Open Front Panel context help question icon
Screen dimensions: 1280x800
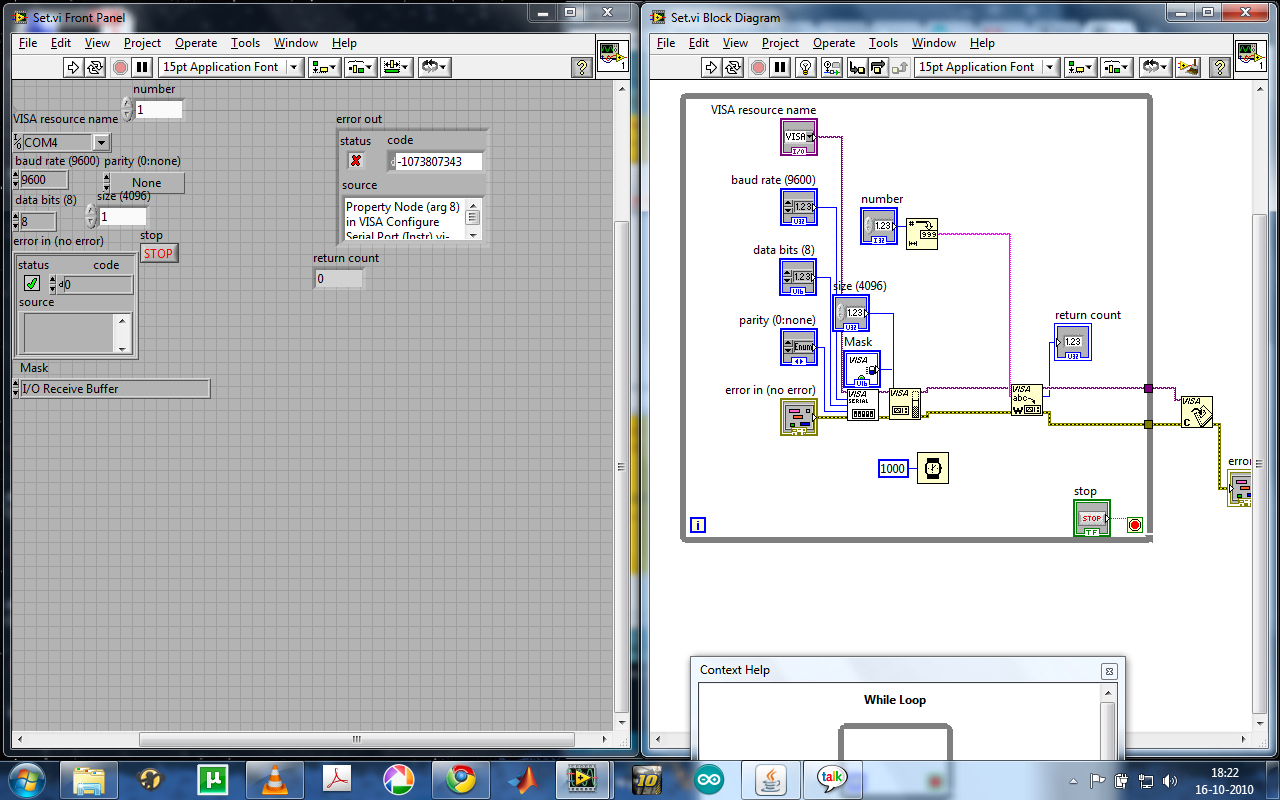[581, 67]
